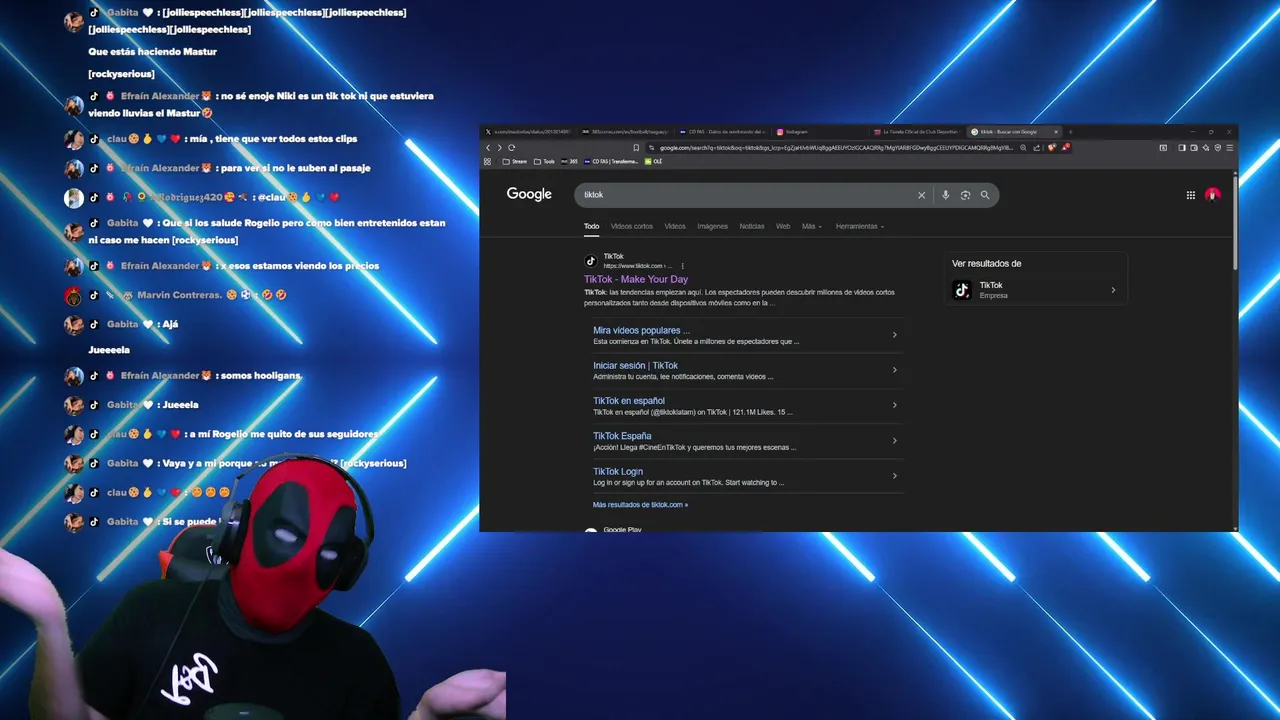Click the browser page vertical scrollbar
Viewport: 1280px width, 720px height.
pyautogui.click(x=1236, y=221)
